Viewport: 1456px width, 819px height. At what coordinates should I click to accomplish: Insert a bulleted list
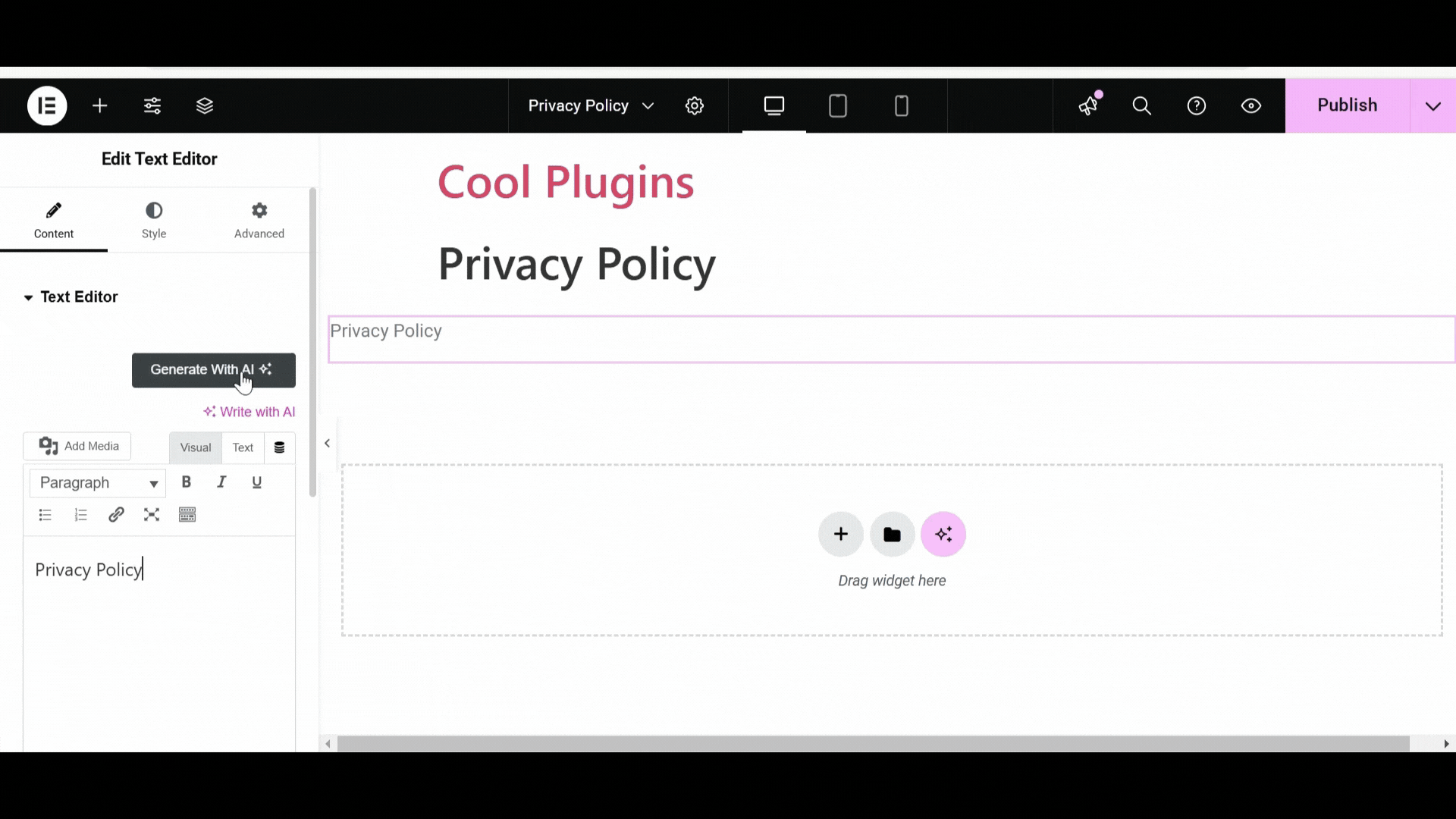coord(45,516)
